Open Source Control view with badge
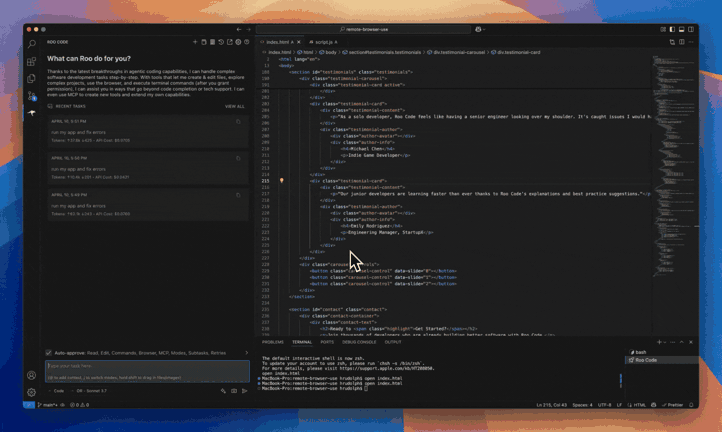The width and height of the screenshot is (722, 432). [32, 96]
